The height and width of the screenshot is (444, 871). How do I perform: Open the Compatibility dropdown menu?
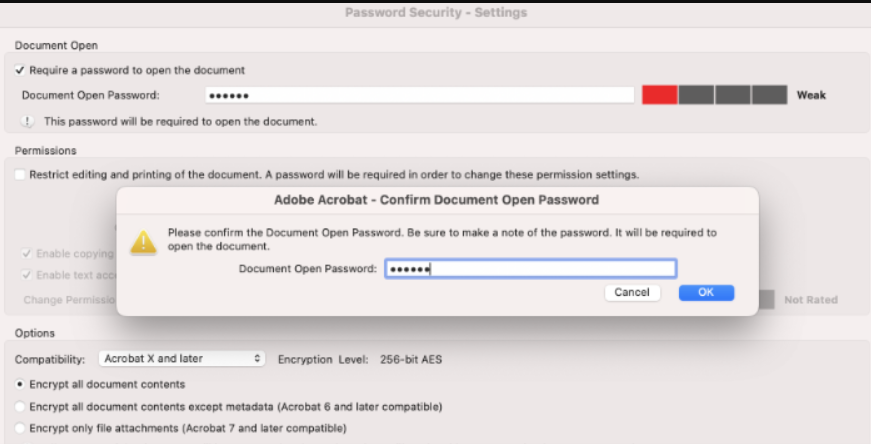(x=181, y=358)
